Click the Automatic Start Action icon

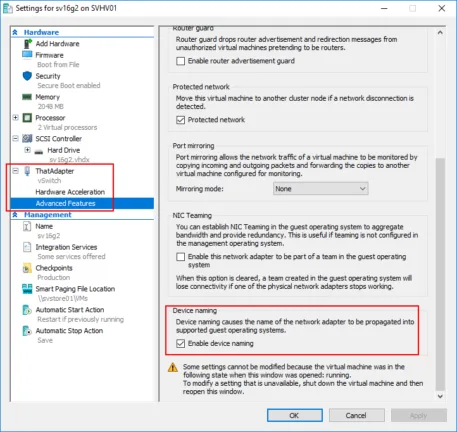[27, 310]
